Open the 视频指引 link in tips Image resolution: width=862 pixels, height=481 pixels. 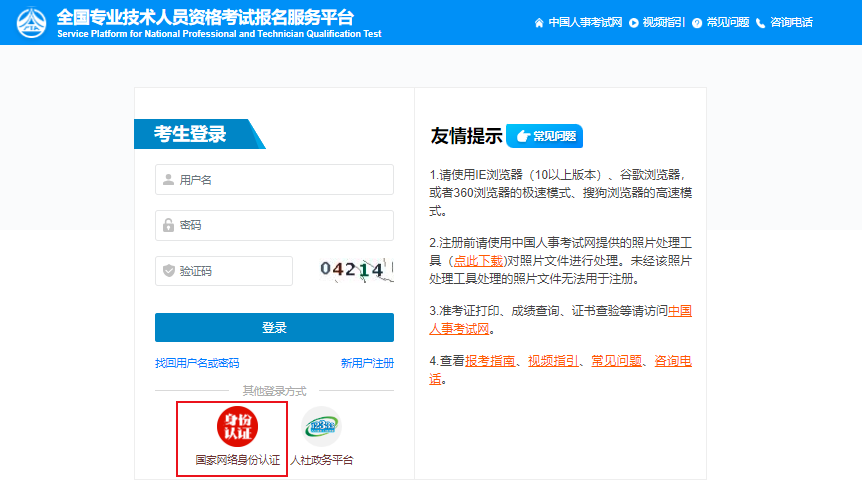[x=553, y=360]
